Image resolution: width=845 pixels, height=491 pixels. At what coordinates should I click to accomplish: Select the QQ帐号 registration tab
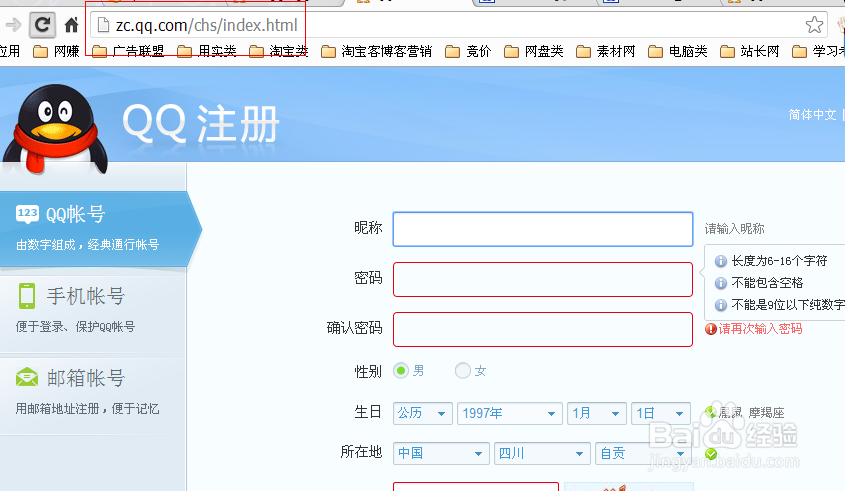tap(100, 229)
